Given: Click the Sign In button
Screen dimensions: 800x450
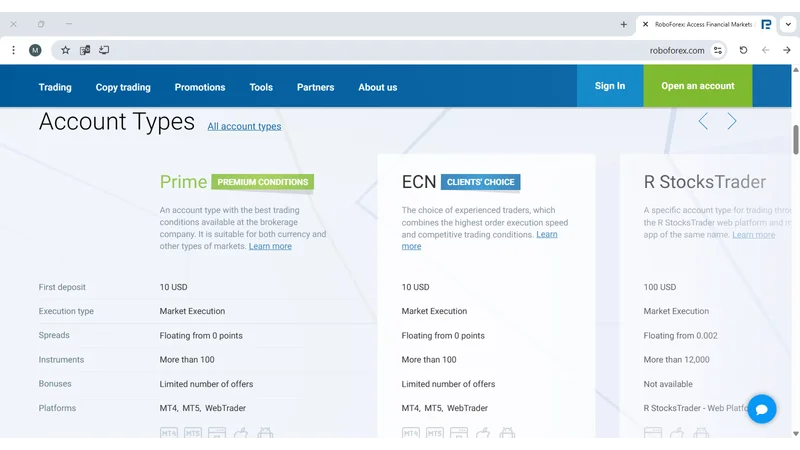Looking at the screenshot, I should [610, 86].
